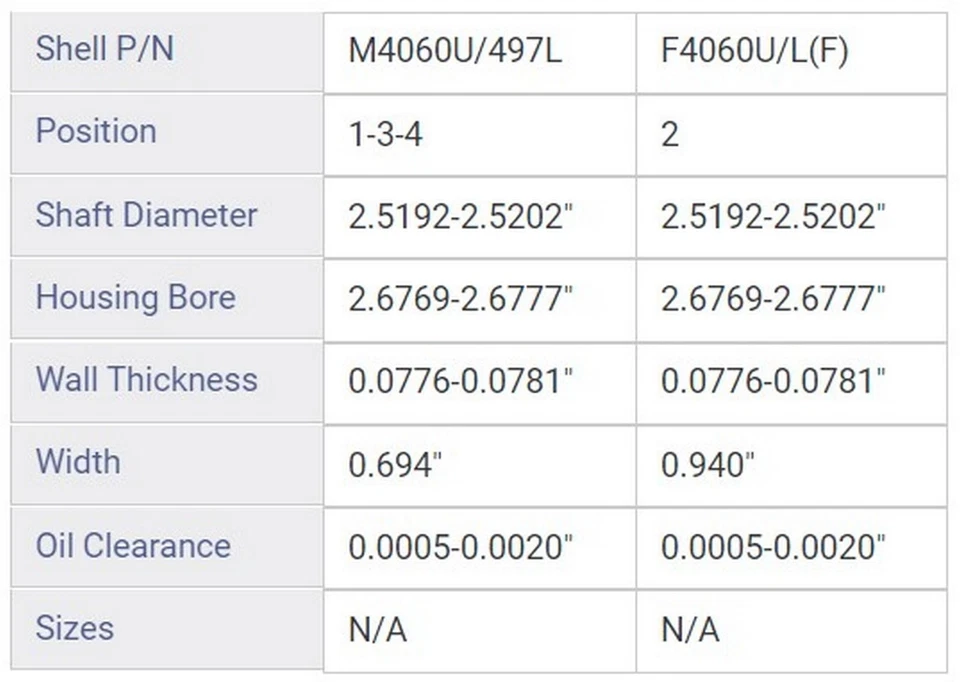Select the F4060U/L(F) part number cell

755,52
